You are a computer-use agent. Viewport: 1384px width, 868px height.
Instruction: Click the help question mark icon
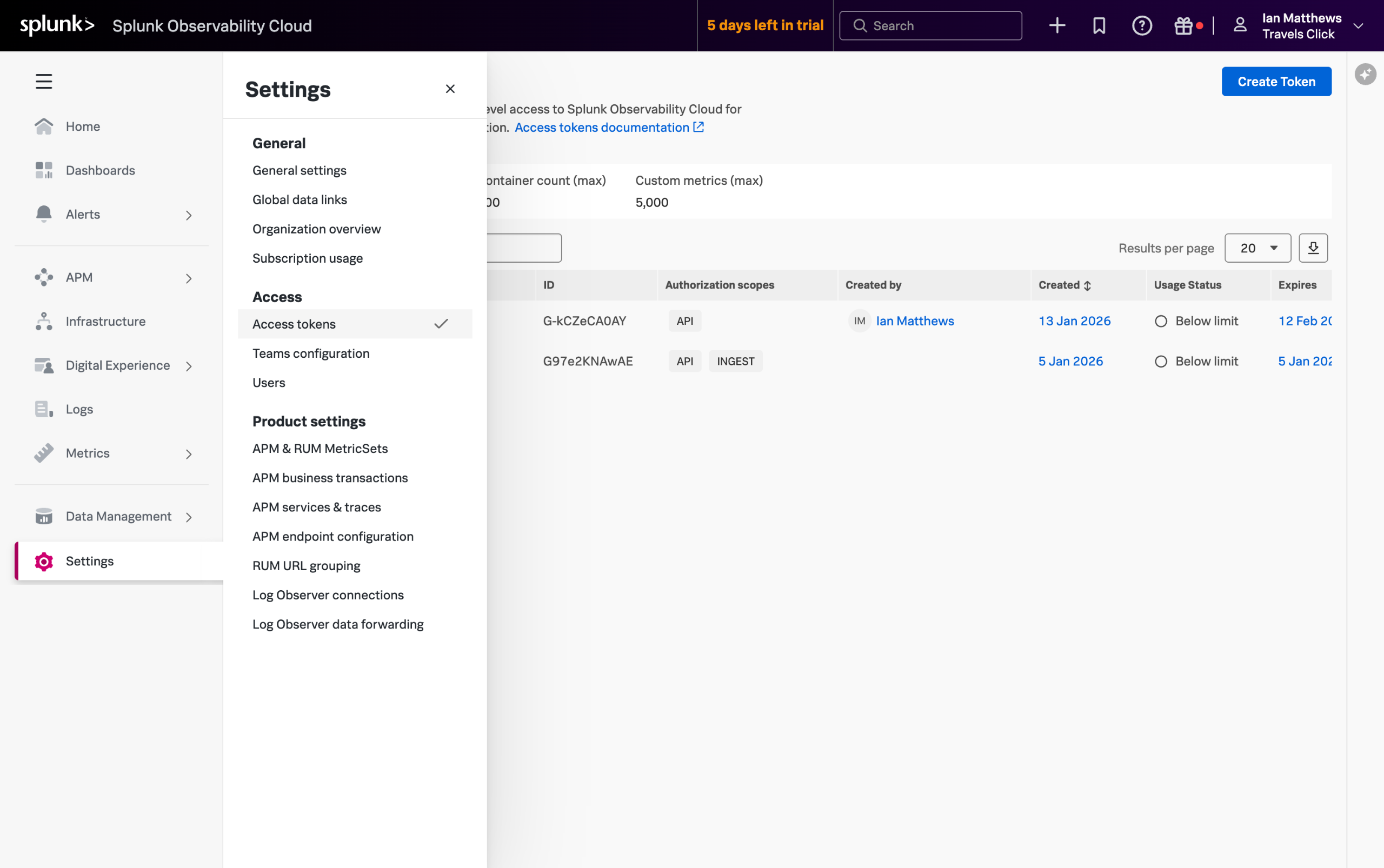click(1142, 26)
